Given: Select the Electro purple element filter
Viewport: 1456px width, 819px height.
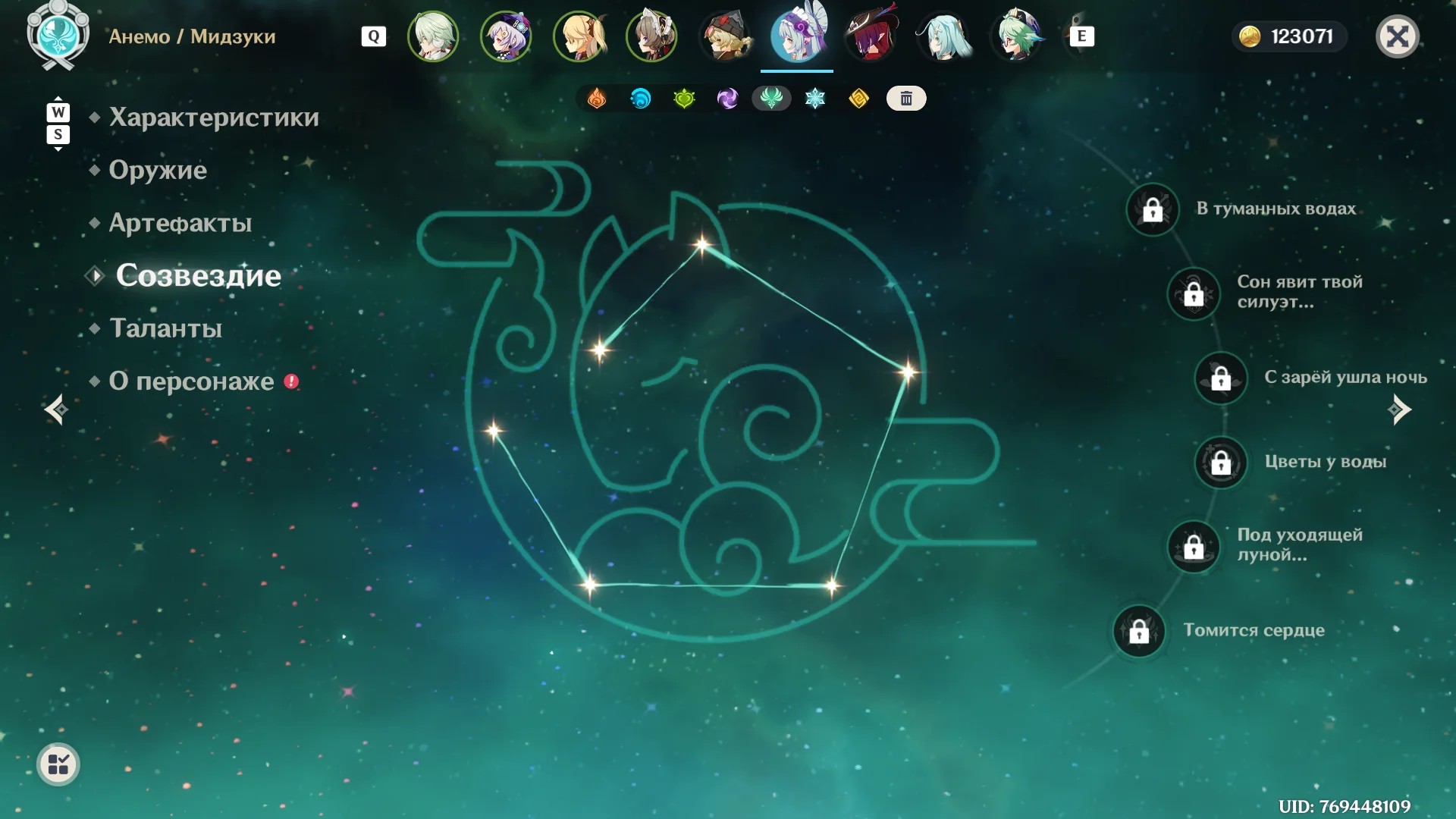Looking at the screenshot, I should pos(727,99).
